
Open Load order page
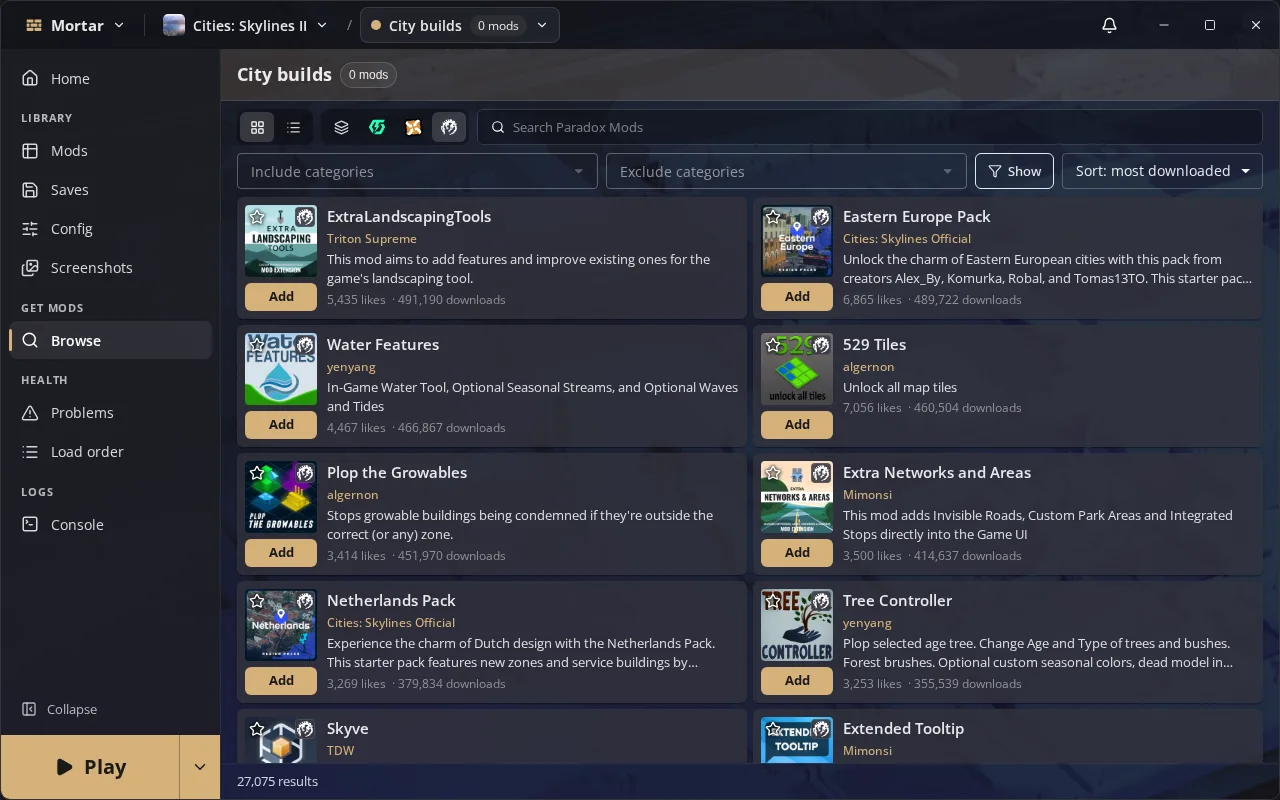[110, 451]
